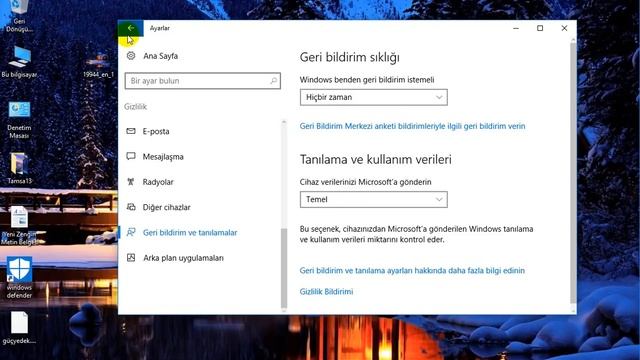Go back with the green arrow button

131,28
